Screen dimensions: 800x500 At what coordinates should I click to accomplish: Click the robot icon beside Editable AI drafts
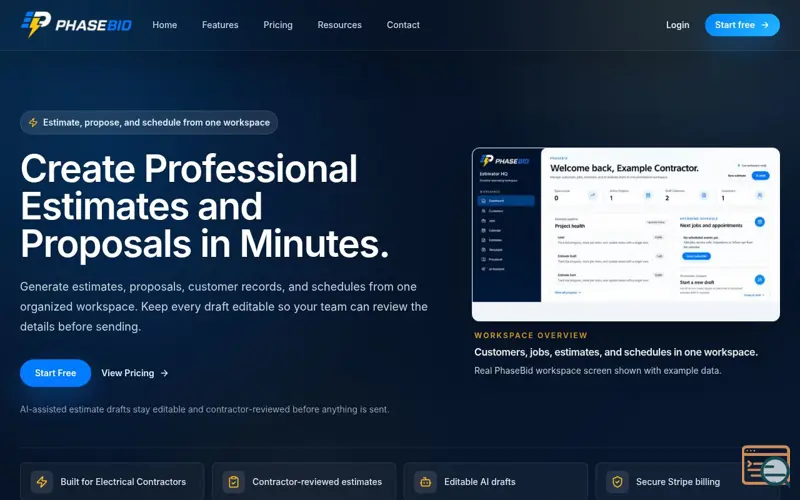426,482
